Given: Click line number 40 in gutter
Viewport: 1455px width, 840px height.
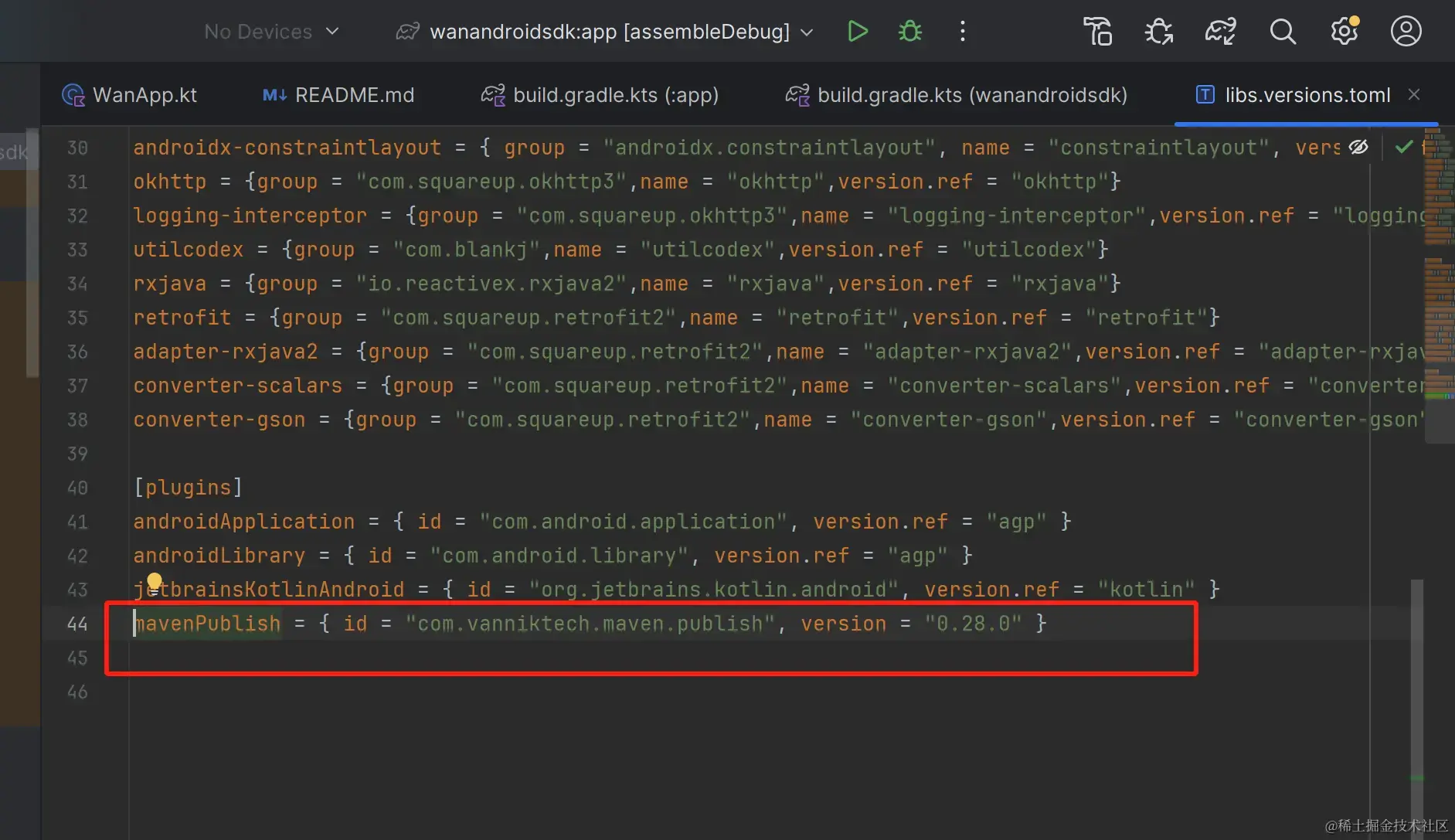Looking at the screenshot, I should [x=77, y=488].
